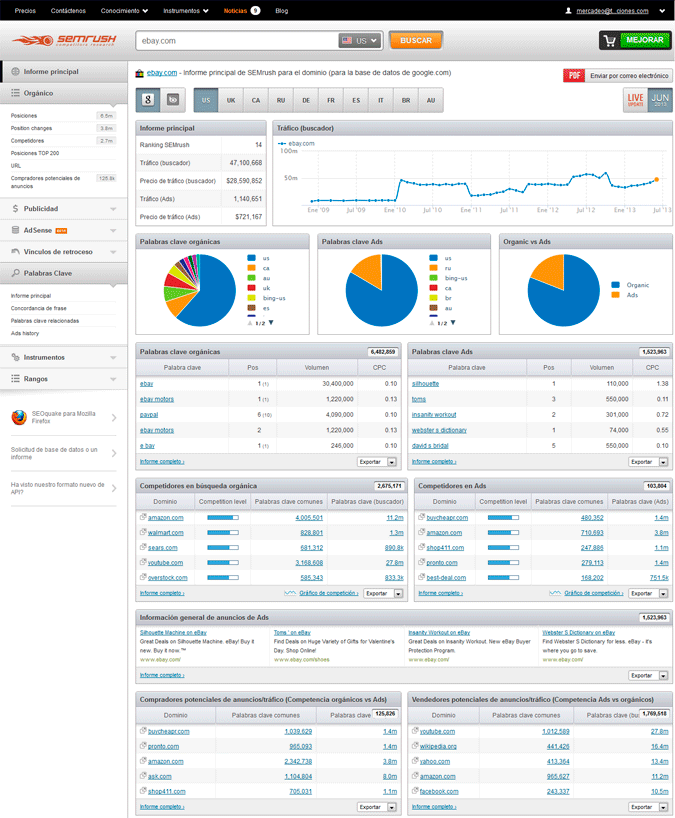The width and height of the screenshot is (675, 818).
Task: Open the Precios menu item
Action: tap(25, 10)
